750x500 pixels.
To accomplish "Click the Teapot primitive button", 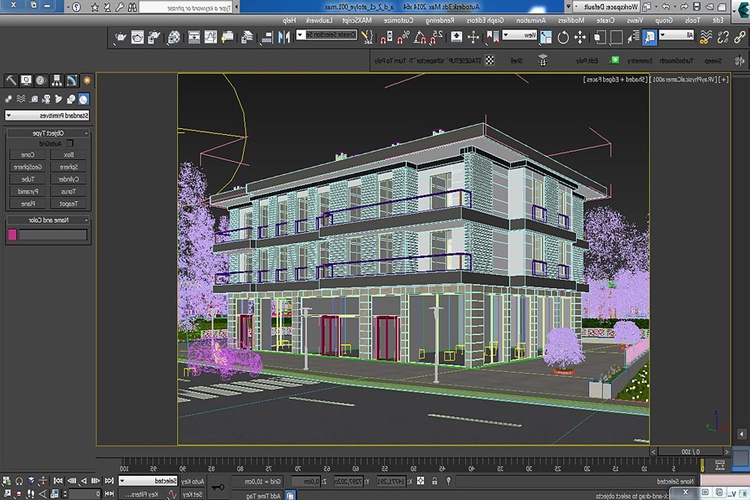I will point(68,203).
